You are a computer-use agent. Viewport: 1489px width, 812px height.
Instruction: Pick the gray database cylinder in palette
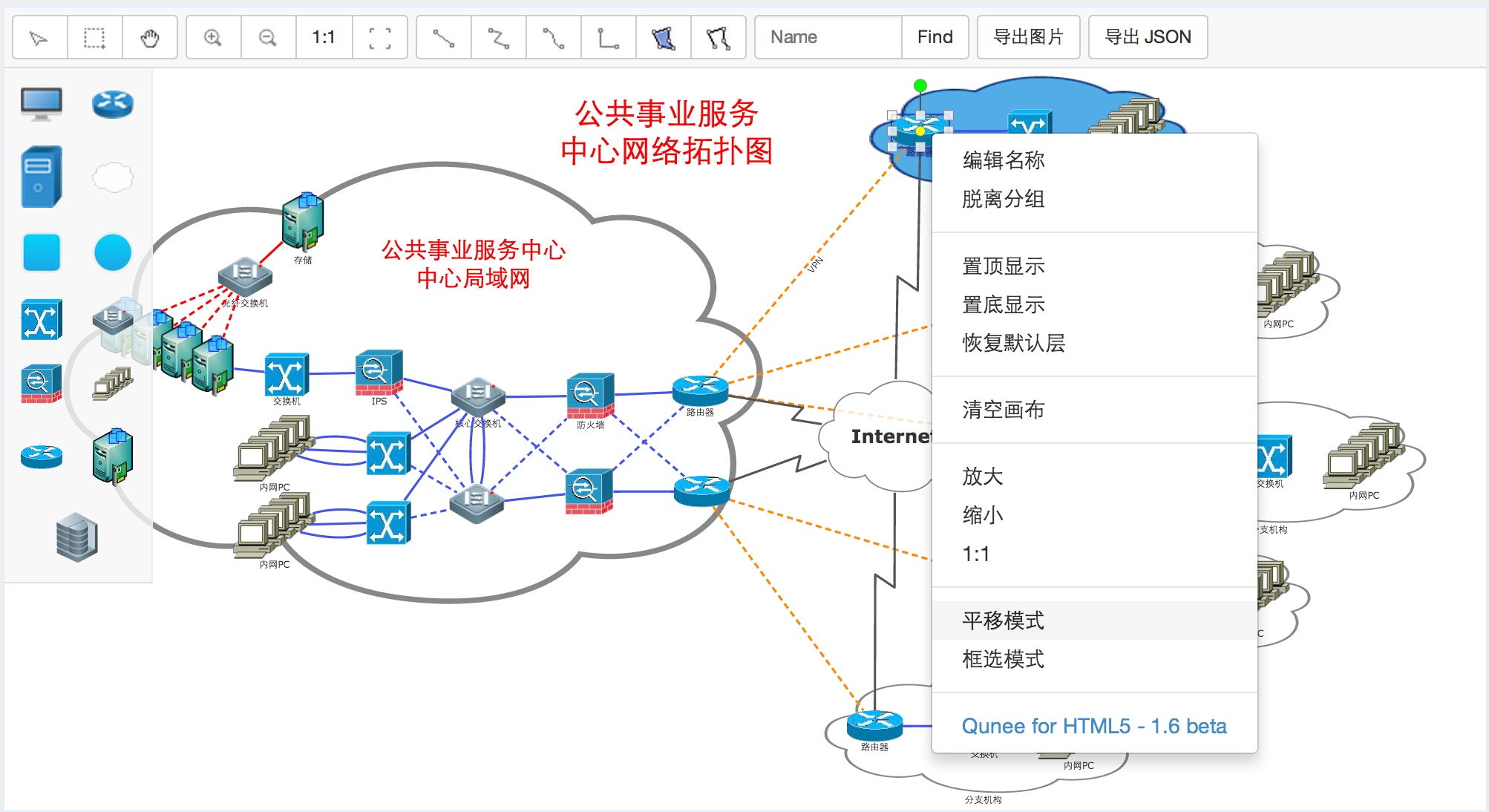pos(77,537)
